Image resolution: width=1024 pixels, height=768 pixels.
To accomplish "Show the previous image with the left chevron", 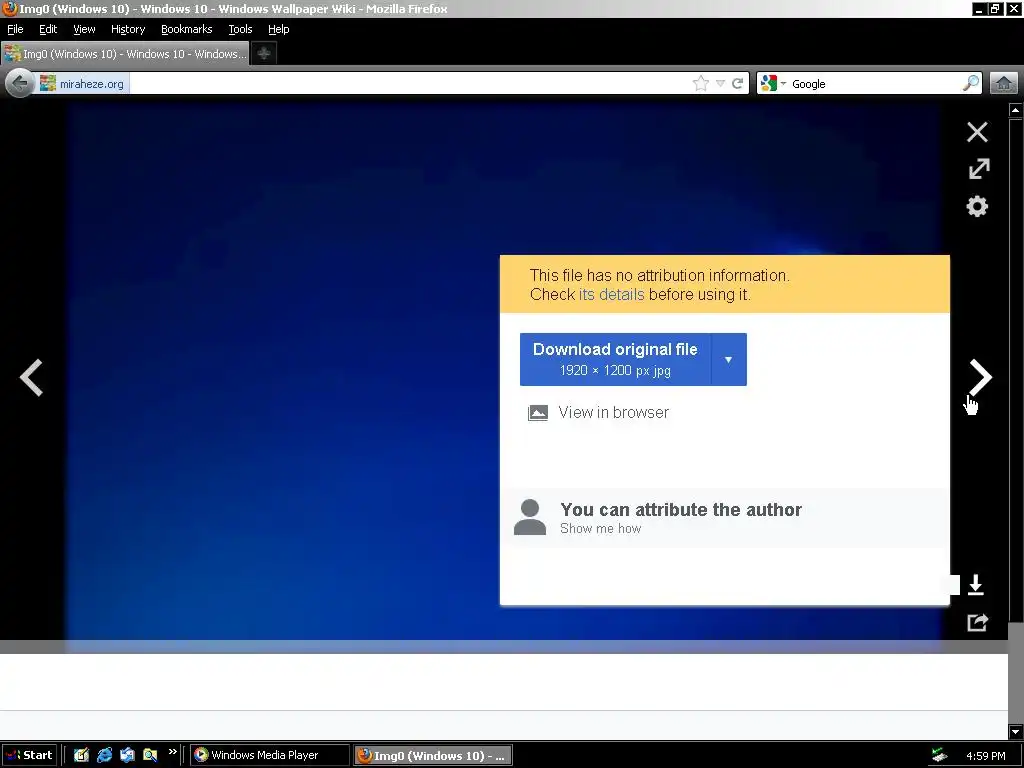I will point(31,377).
